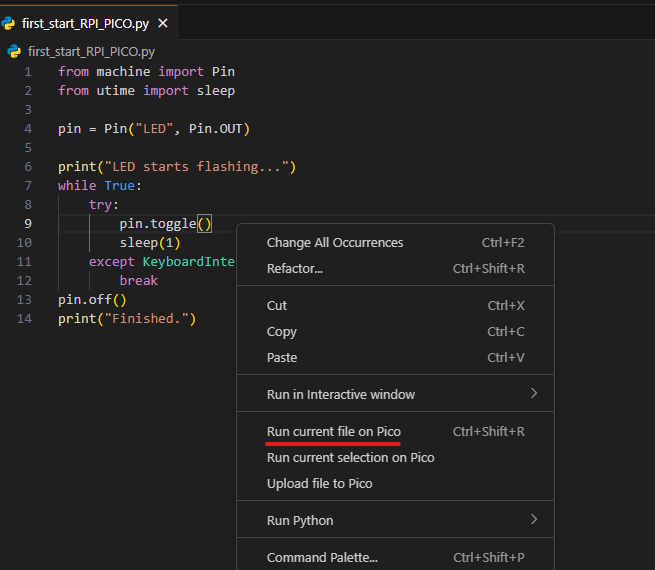Image resolution: width=655 pixels, height=570 pixels.
Task: Open Command Palette... from context menu
Action: click(x=395, y=557)
